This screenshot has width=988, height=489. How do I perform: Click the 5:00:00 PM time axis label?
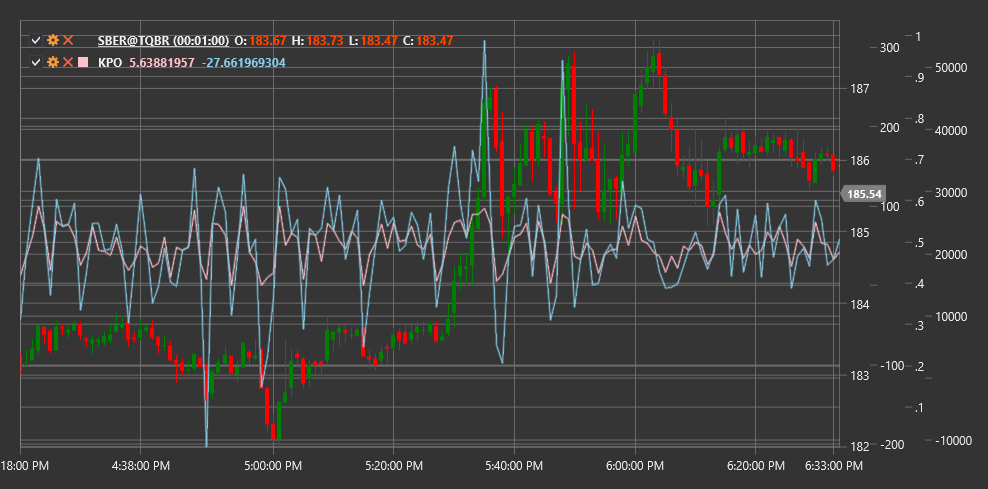pos(273,467)
